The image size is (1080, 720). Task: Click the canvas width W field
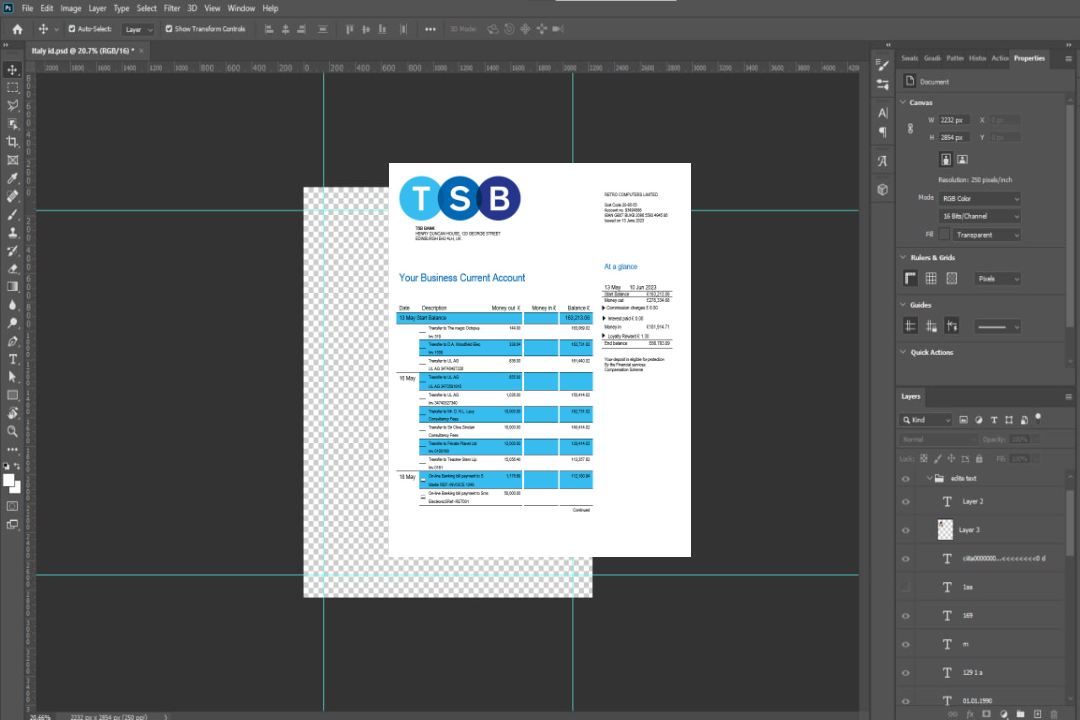pyautogui.click(x=954, y=120)
